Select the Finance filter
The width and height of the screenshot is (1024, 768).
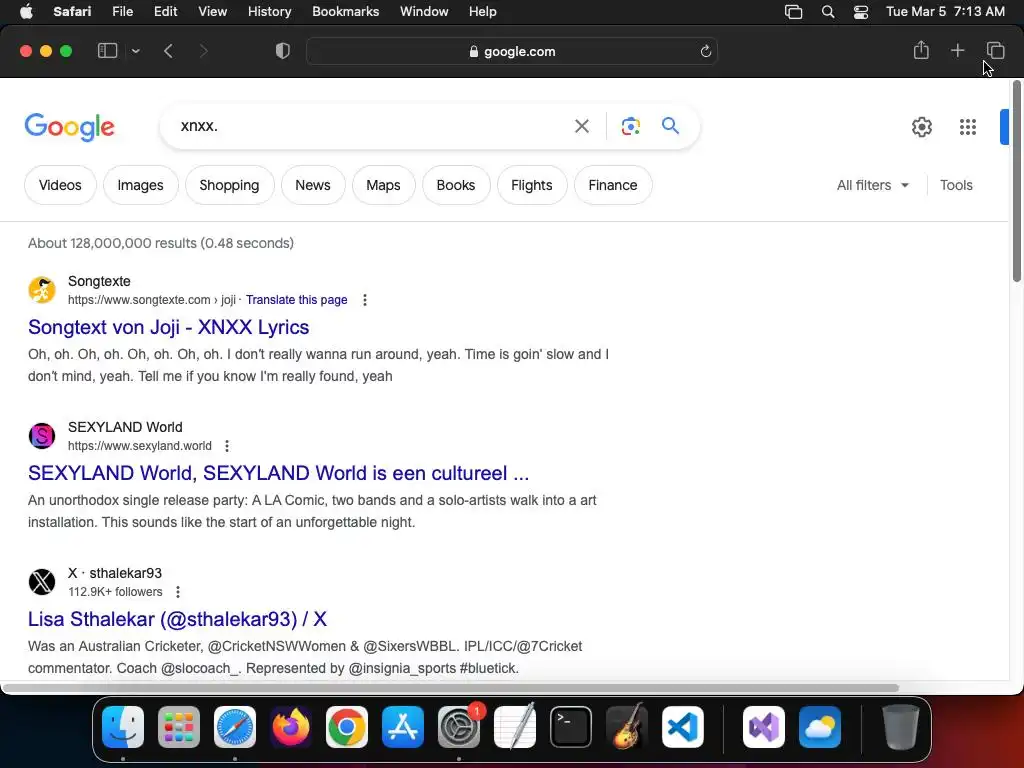click(613, 185)
